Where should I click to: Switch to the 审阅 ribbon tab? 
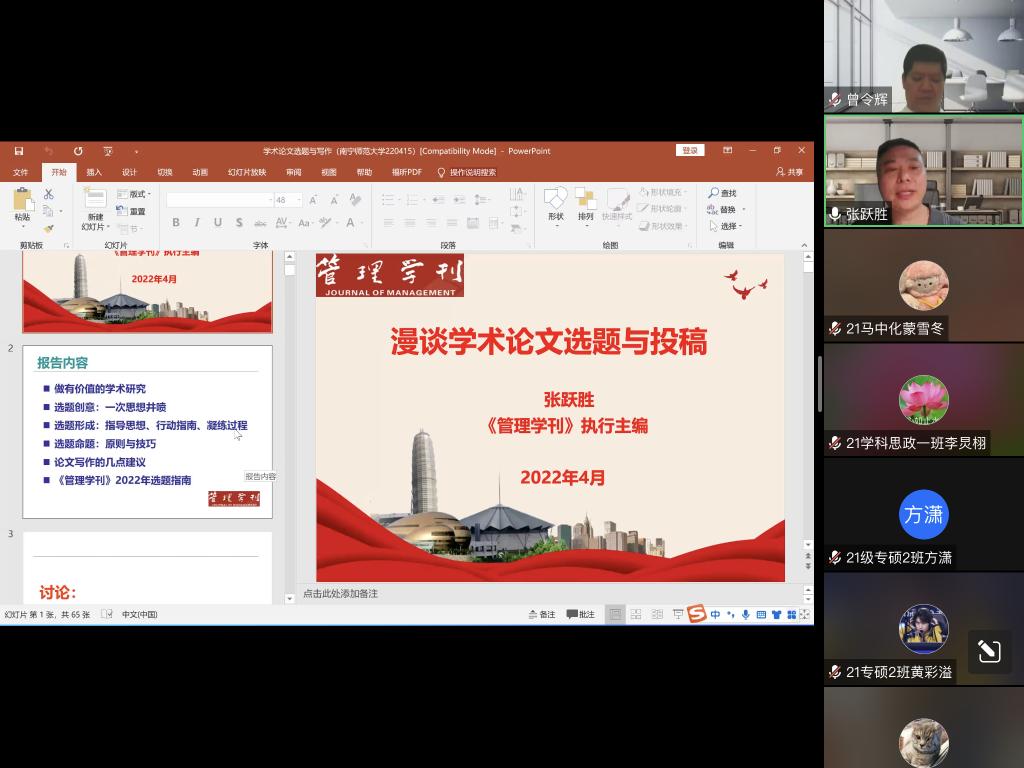294,172
